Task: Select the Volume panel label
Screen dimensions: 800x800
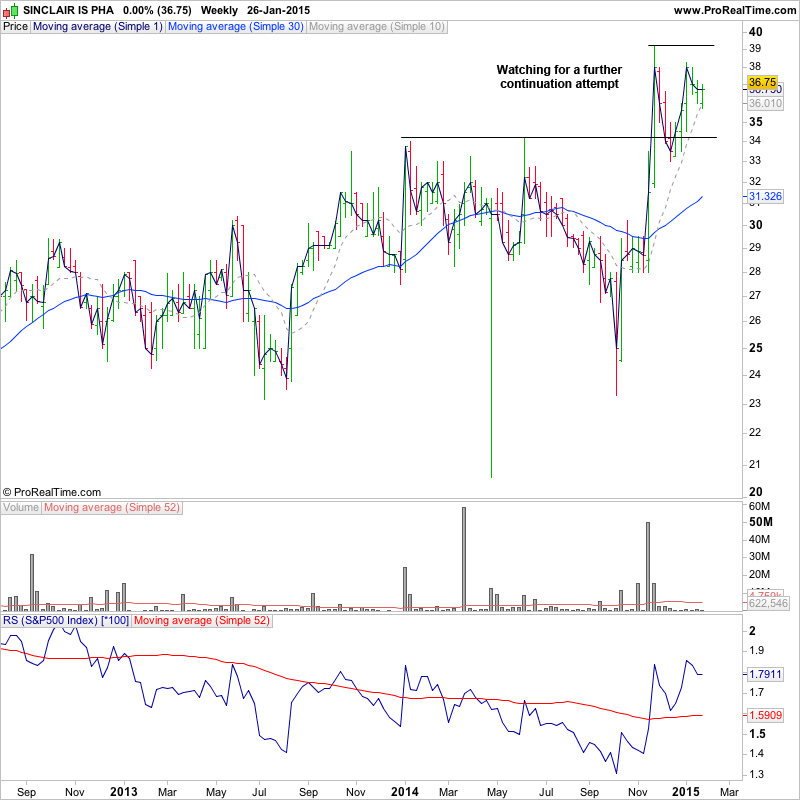Action: click(x=21, y=508)
